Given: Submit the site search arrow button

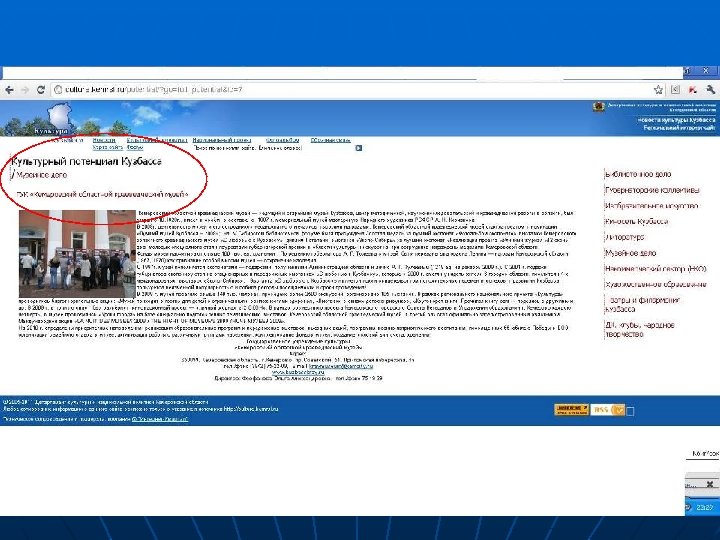Looking at the screenshot, I should [359, 148].
